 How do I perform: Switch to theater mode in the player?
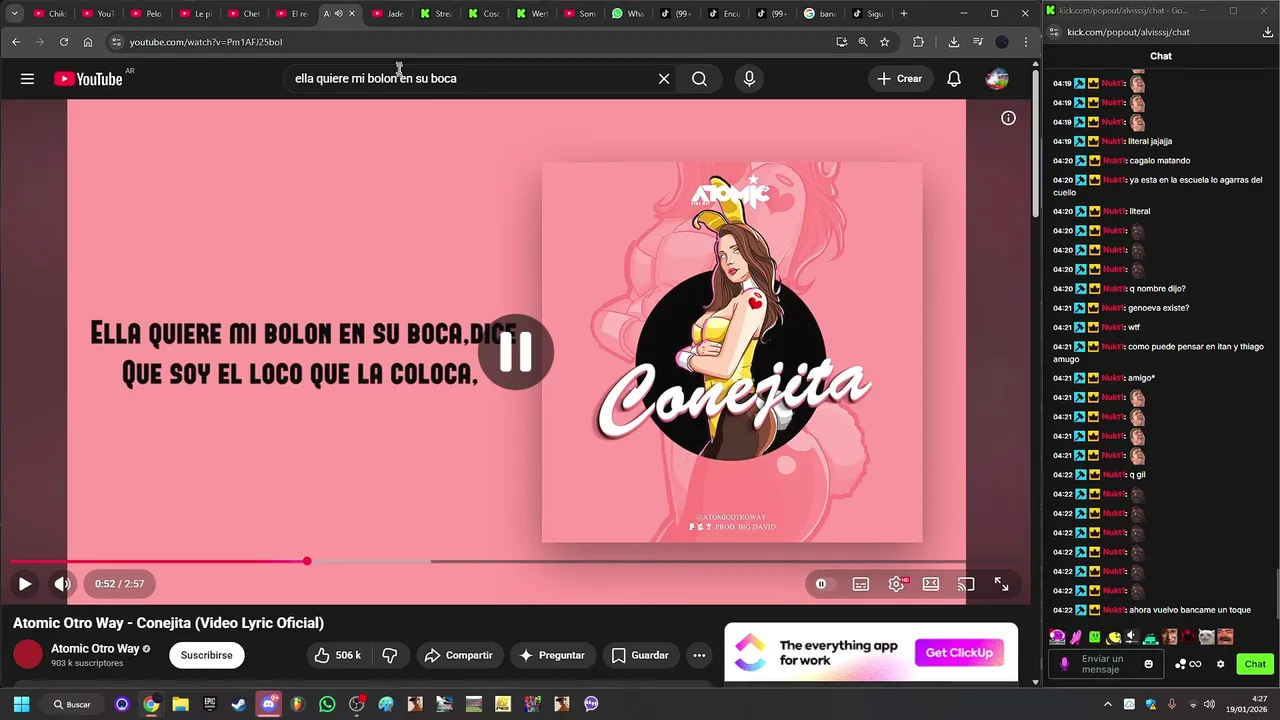click(x=931, y=584)
